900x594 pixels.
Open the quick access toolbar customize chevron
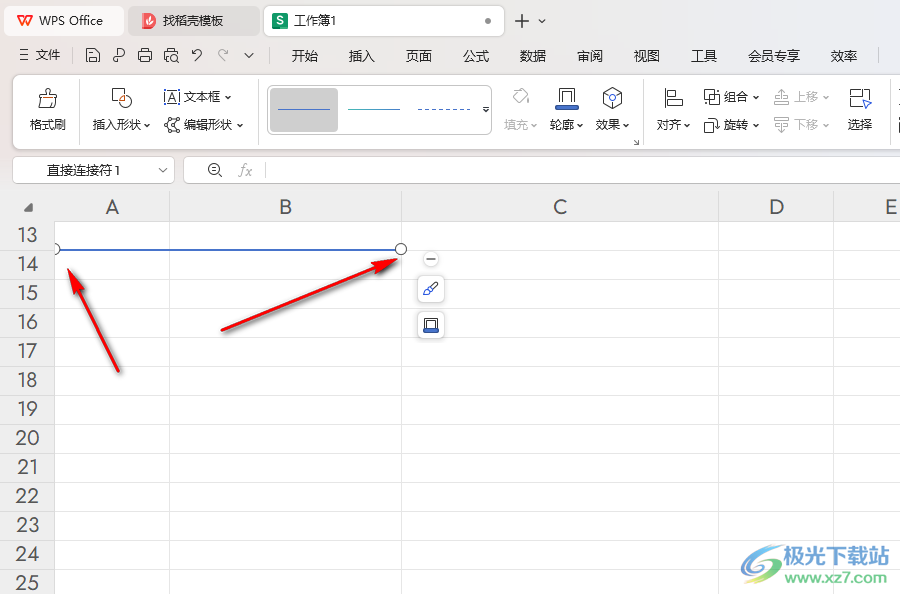point(249,56)
